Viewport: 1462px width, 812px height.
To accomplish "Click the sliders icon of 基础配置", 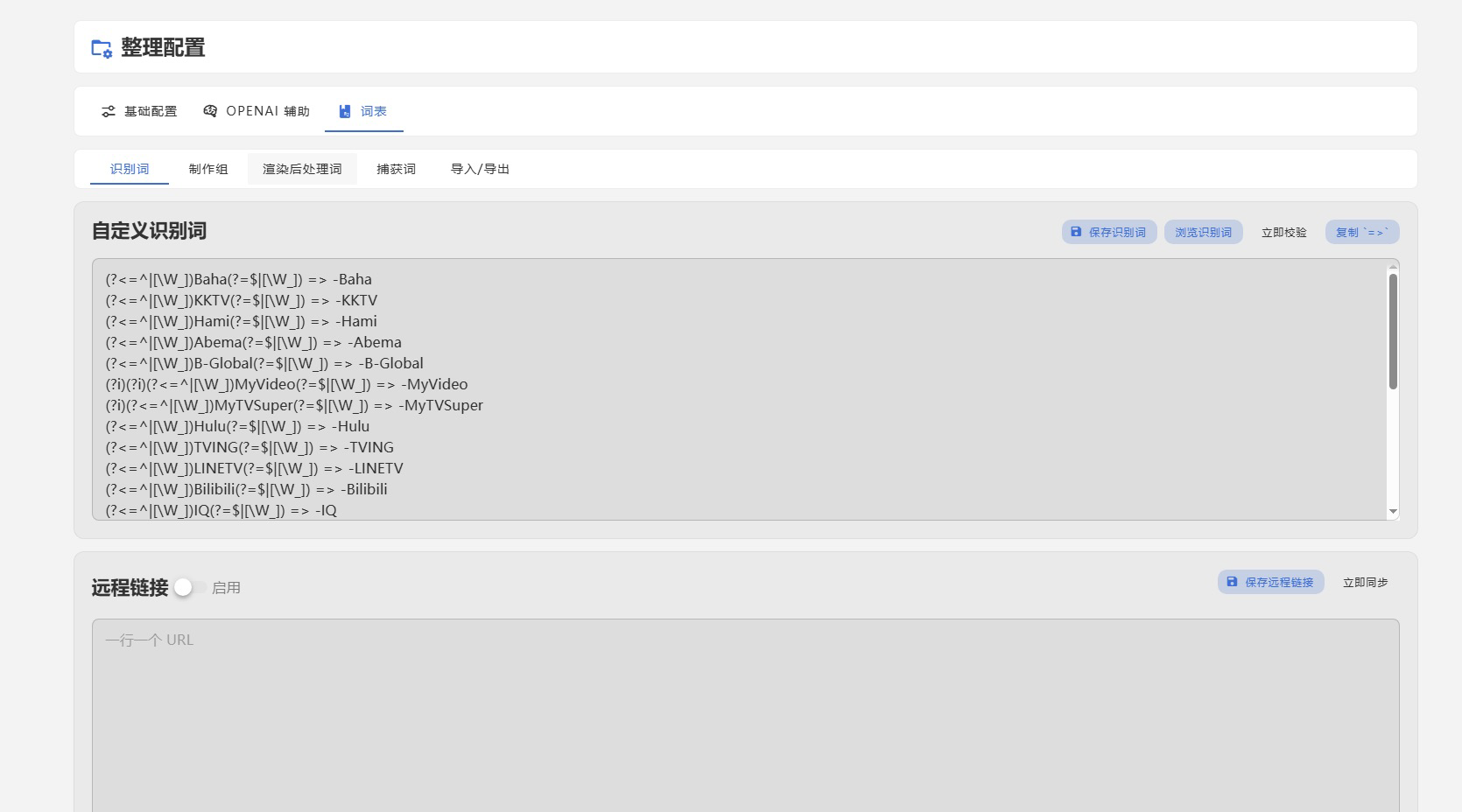I will pos(109,111).
